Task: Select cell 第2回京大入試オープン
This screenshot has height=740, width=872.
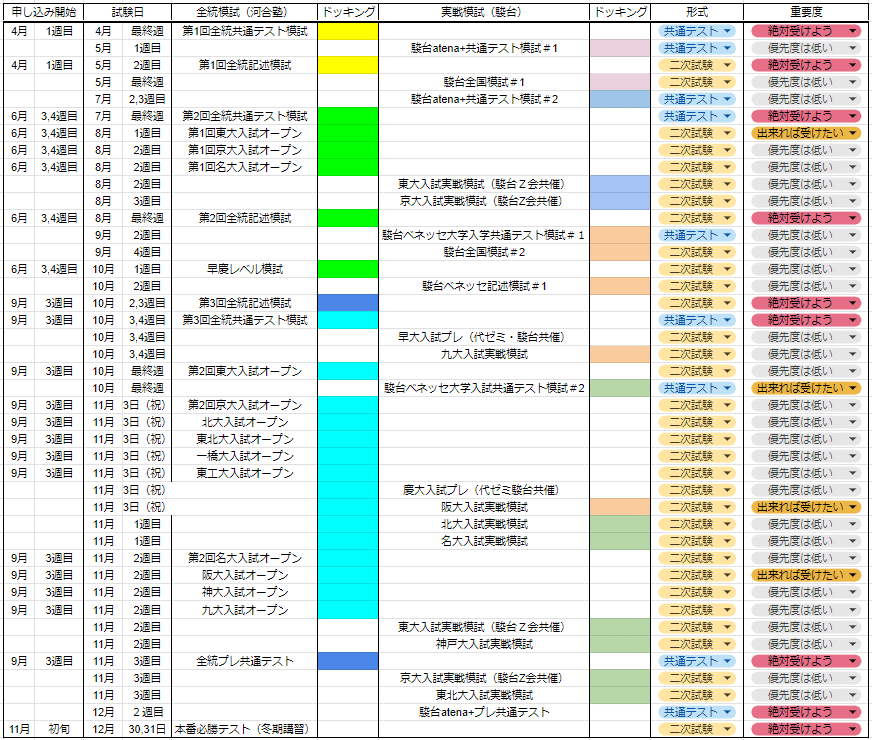Action: [x=245, y=405]
